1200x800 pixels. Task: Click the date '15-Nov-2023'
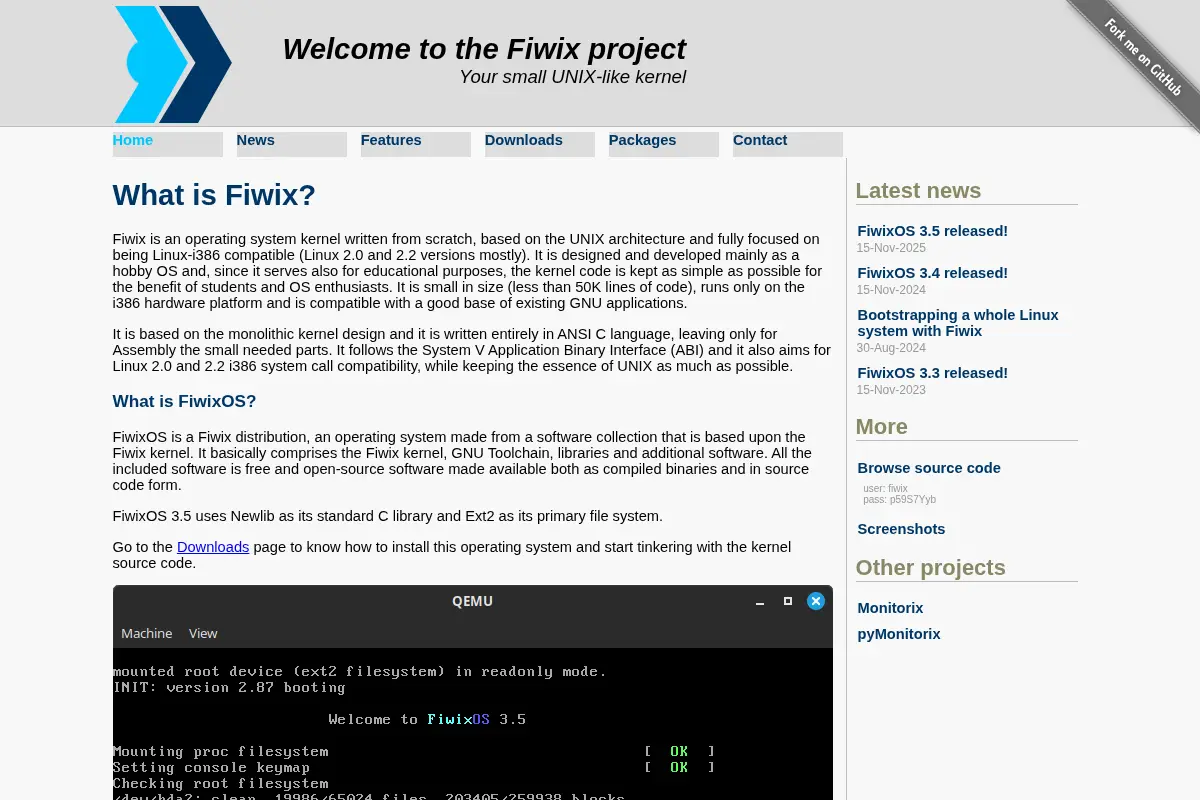pyautogui.click(x=891, y=390)
